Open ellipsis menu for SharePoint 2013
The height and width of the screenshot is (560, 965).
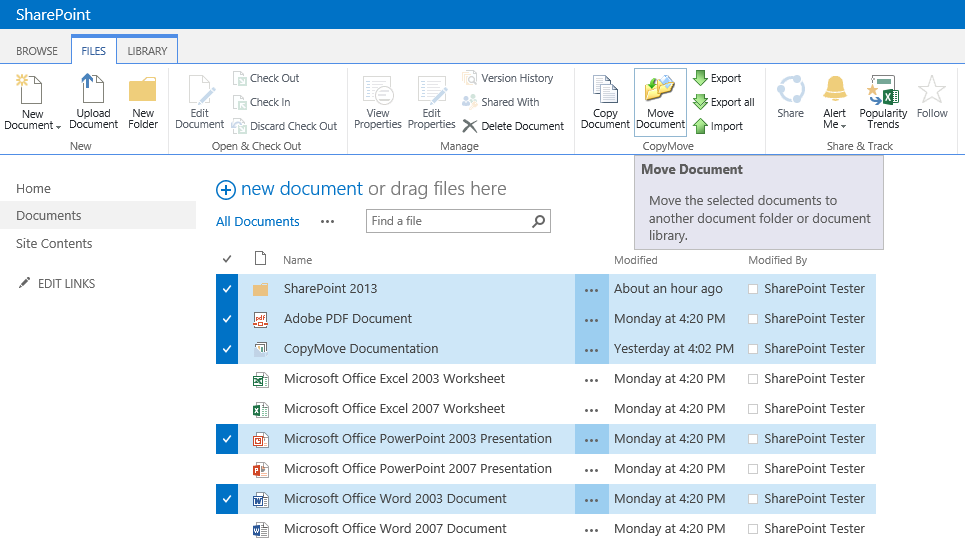[591, 289]
